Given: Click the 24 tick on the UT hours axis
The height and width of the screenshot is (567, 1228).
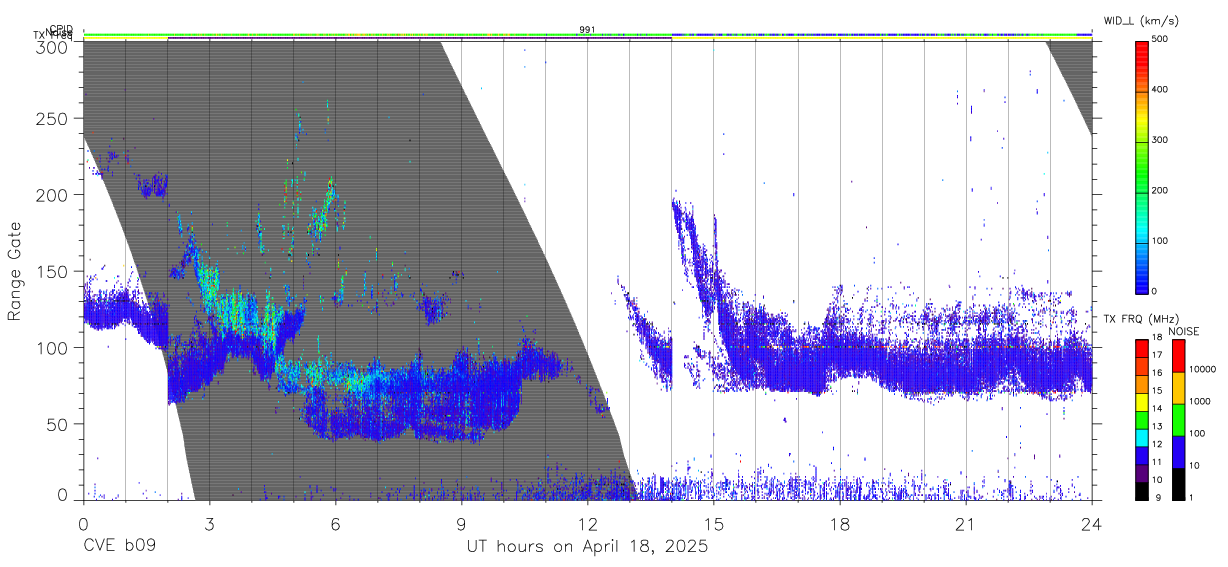Looking at the screenshot, I should tap(1091, 524).
